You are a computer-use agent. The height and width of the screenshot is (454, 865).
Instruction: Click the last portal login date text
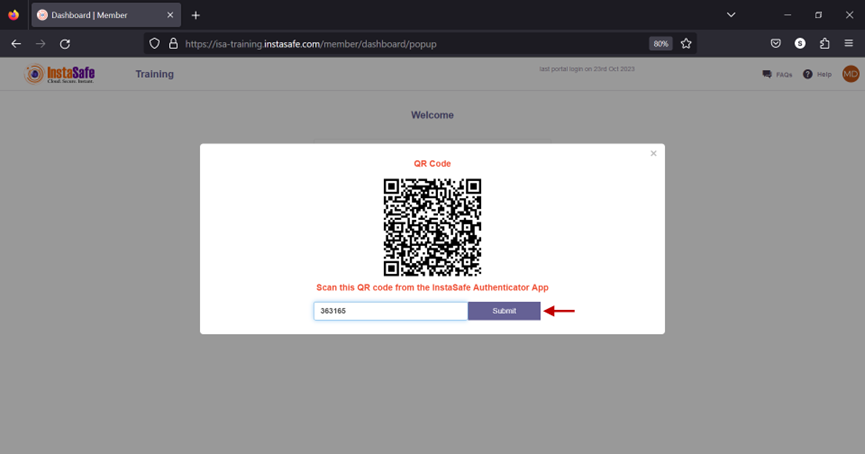(587, 69)
